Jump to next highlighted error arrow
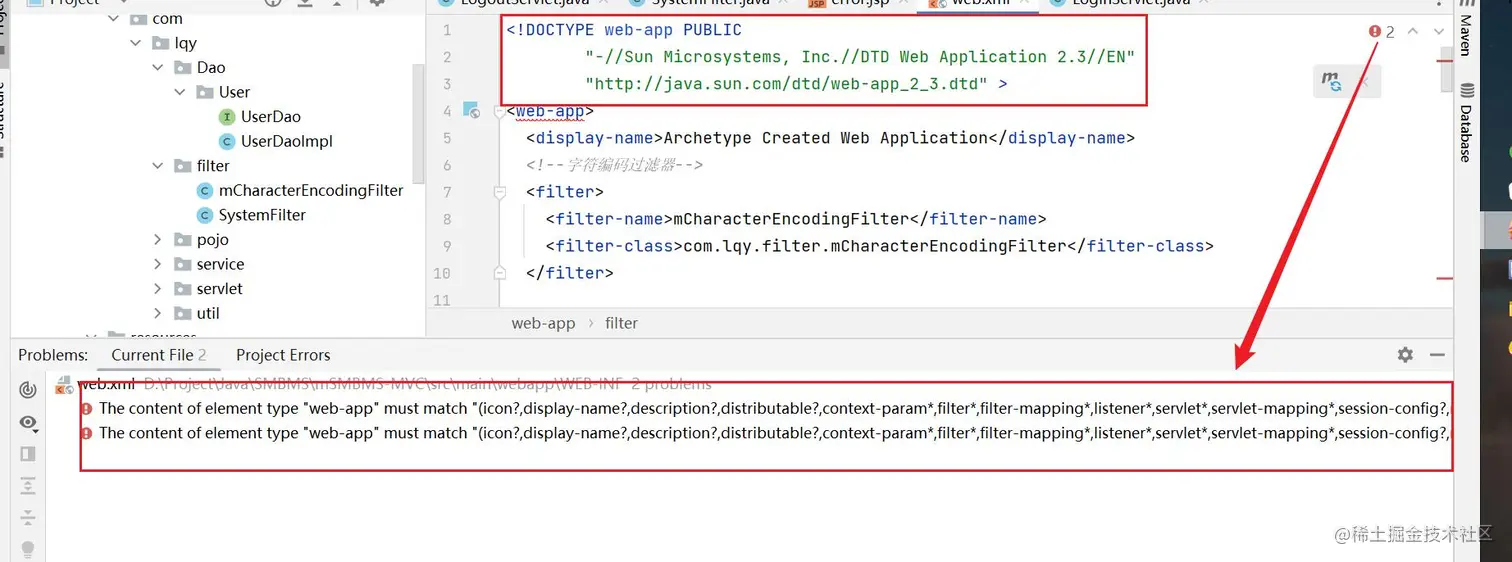This screenshot has width=1512, height=562. (1439, 32)
